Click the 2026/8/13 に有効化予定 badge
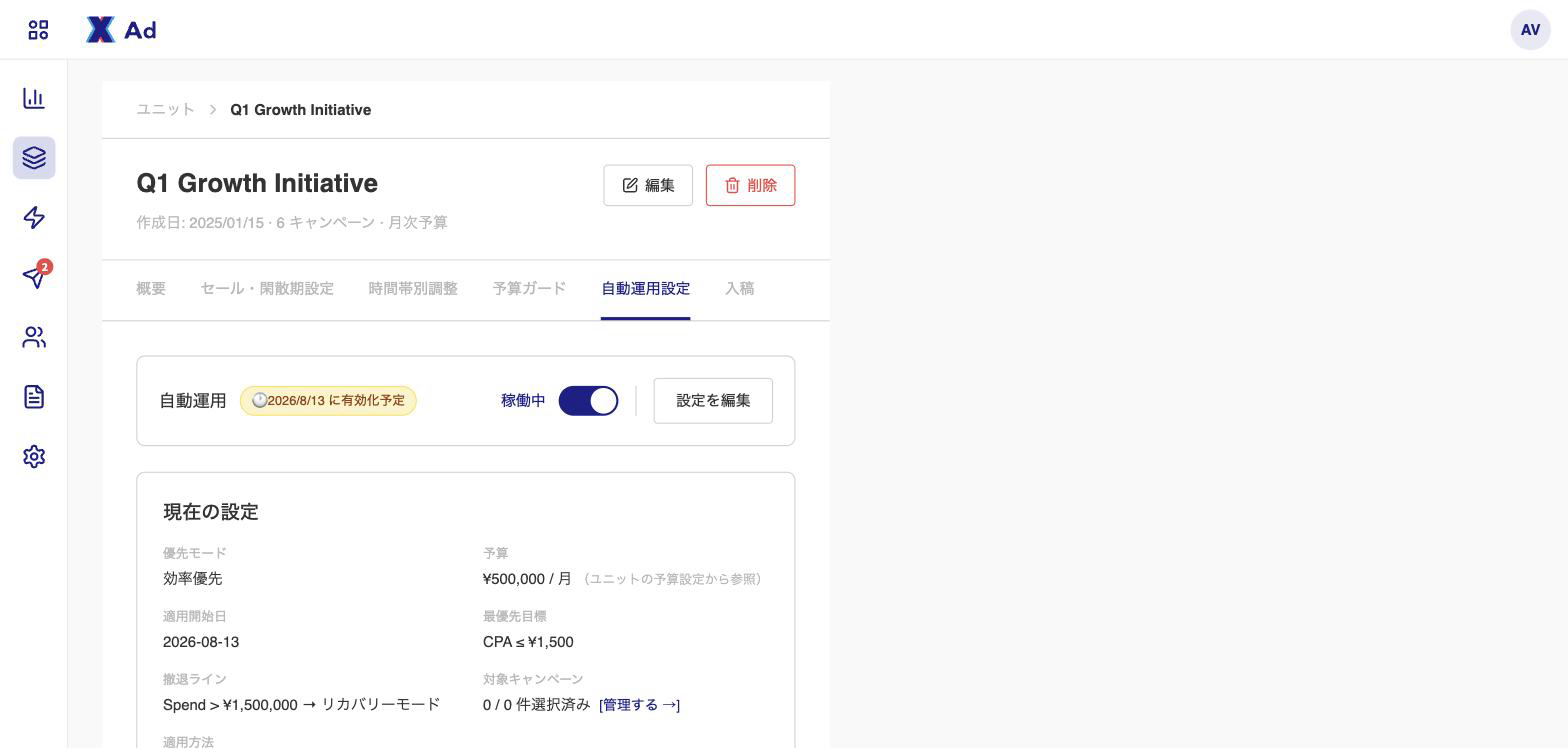Screen dimensions: 1568x749 tap(328, 401)
